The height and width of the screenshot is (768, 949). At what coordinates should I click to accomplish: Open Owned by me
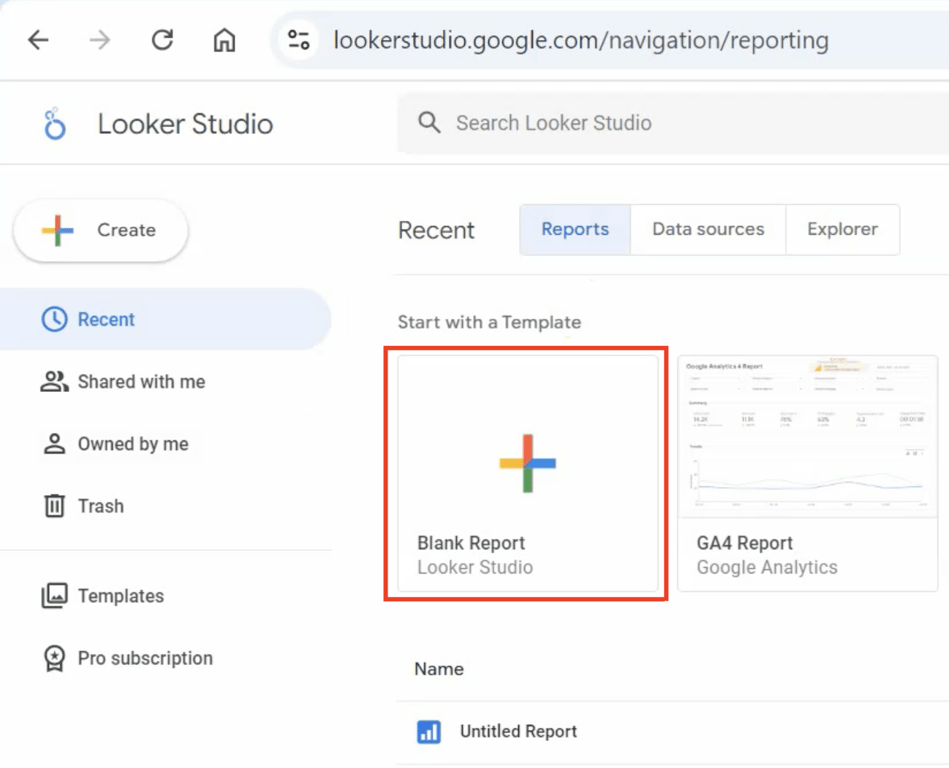133,444
